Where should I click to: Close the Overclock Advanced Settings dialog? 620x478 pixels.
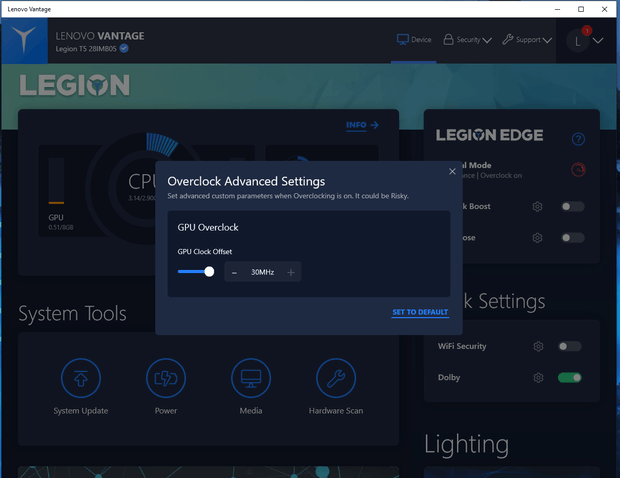(452, 171)
